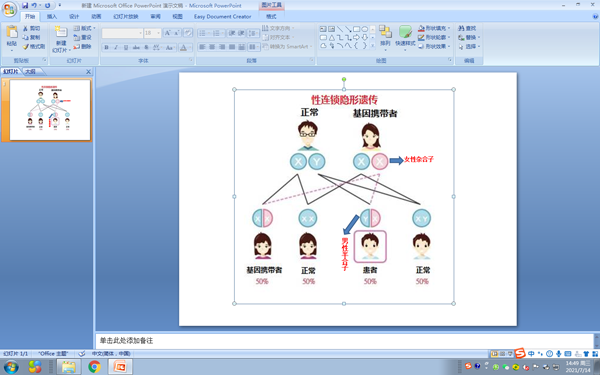Align text left
Image resolution: width=600 pixels, height=375 pixels.
[202, 47]
